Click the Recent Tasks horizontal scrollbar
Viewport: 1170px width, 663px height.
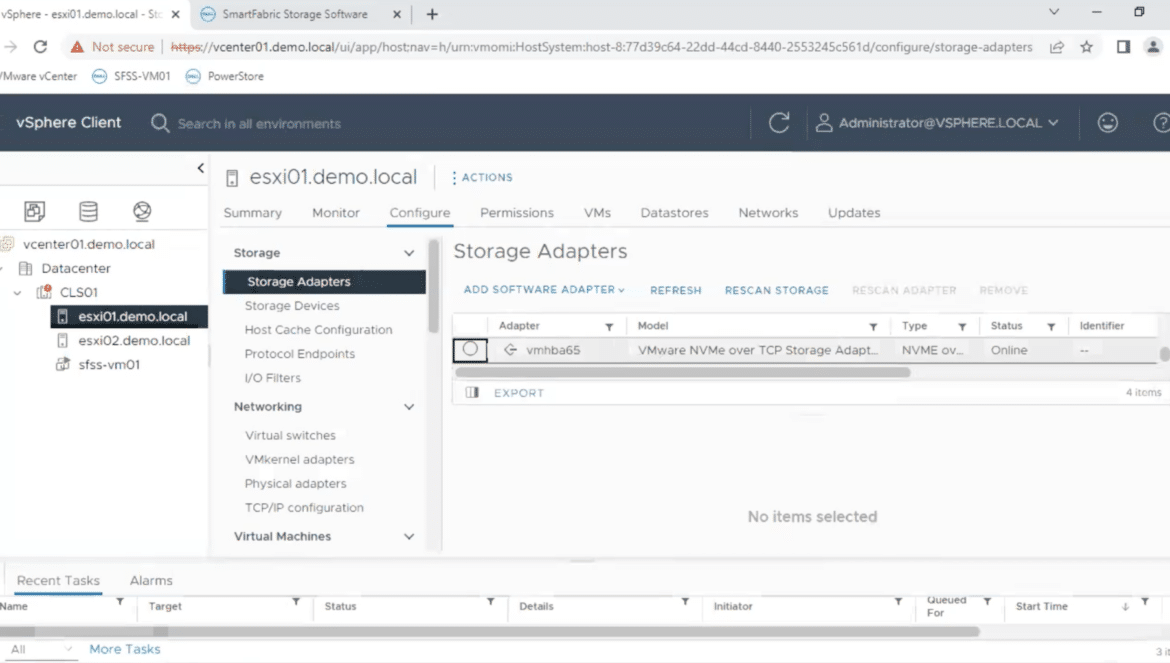click(x=489, y=632)
